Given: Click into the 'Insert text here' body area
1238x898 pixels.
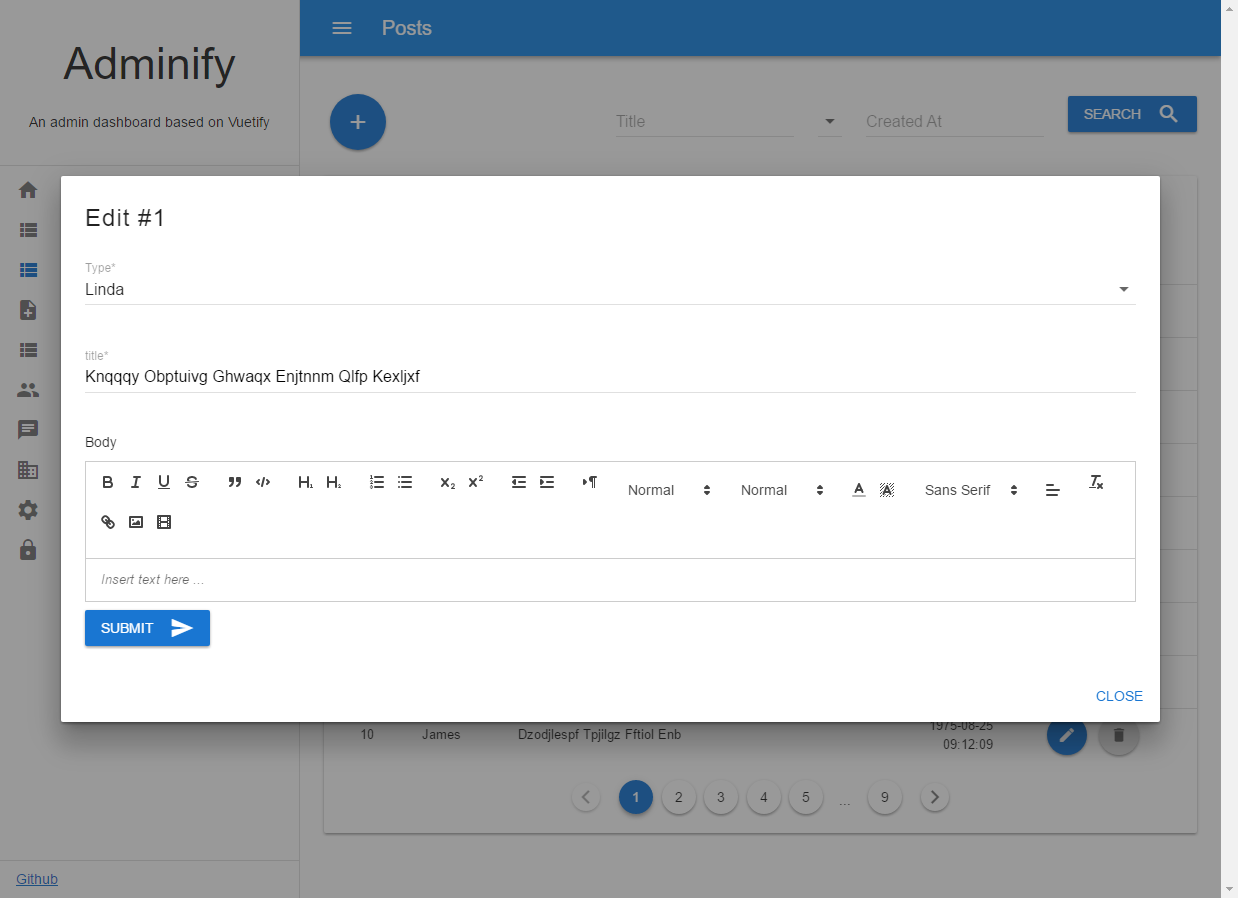Looking at the screenshot, I should coord(610,580).
